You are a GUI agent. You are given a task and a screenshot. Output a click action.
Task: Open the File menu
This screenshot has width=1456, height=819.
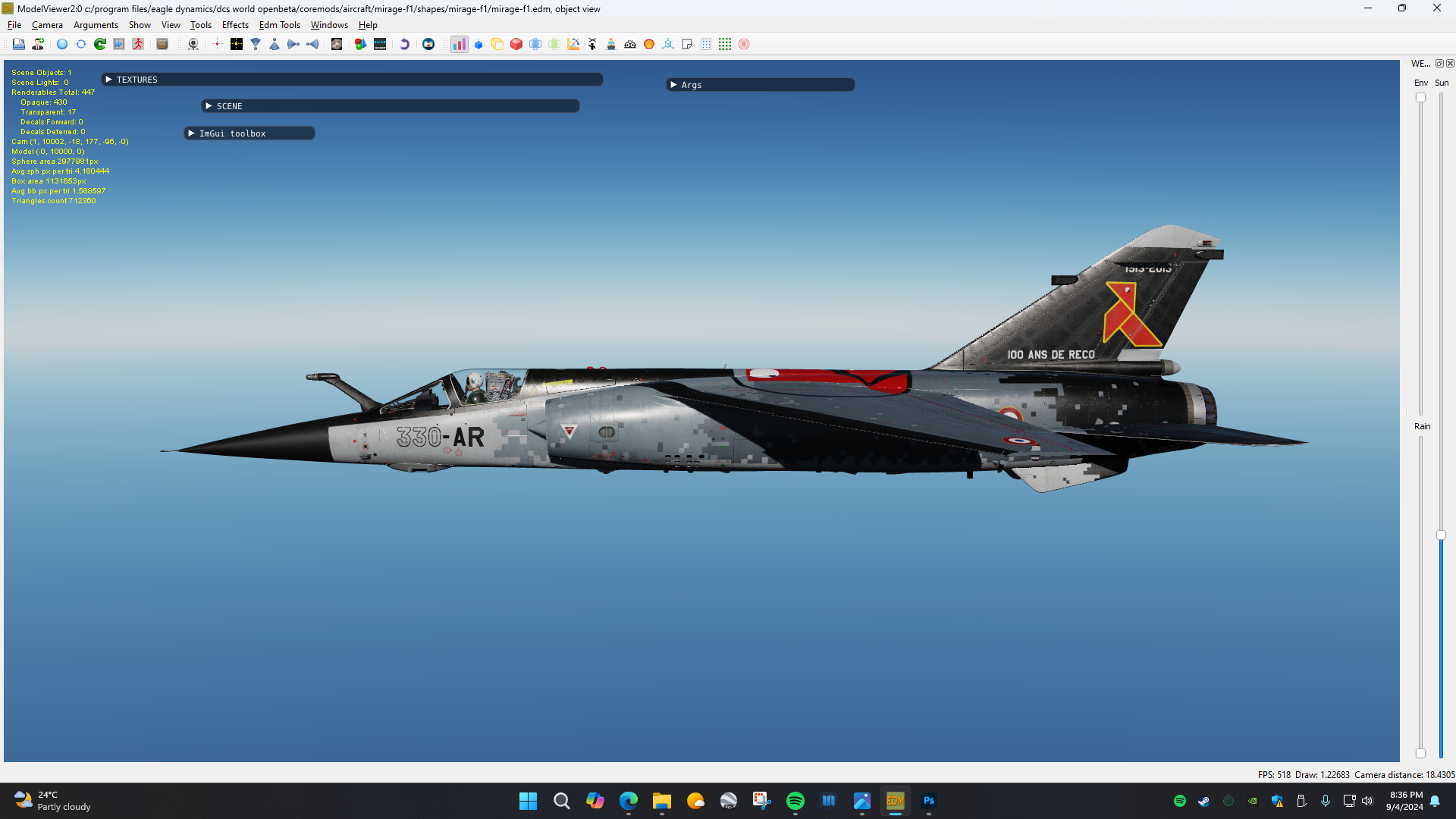pyautogui.click(x=14, y=25)
